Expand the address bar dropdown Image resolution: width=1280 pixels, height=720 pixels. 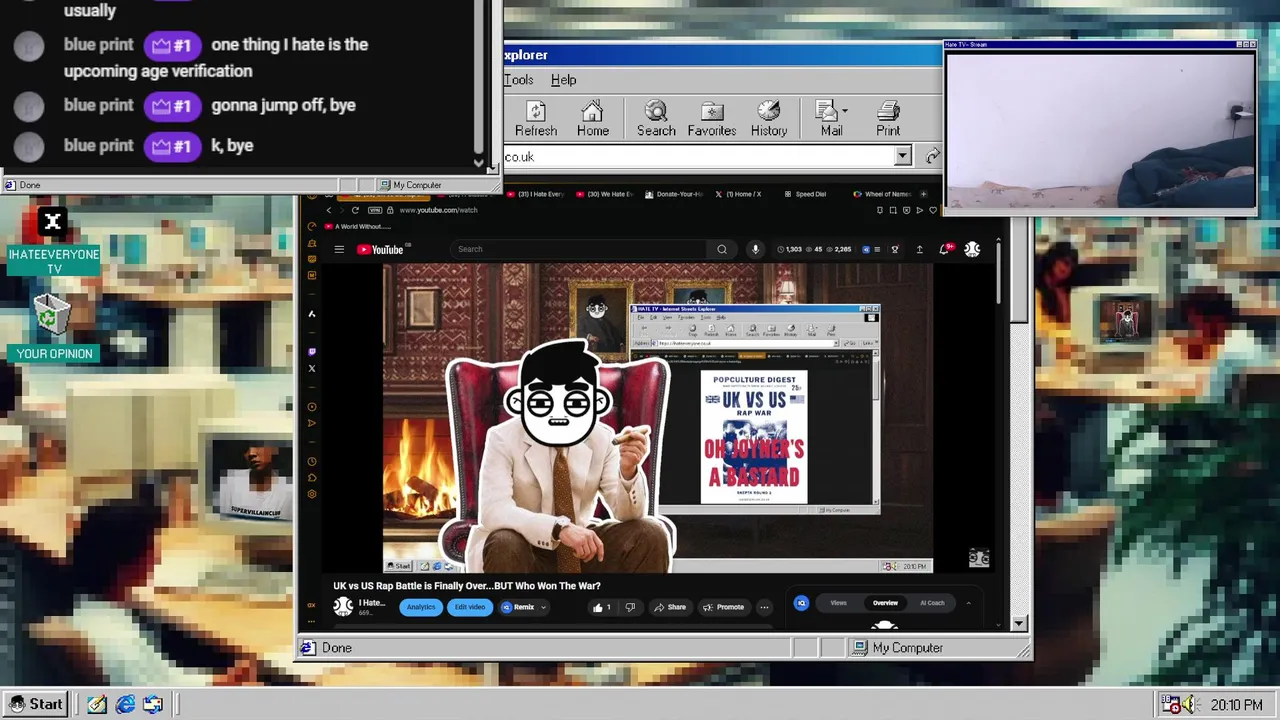click(903, 156)
